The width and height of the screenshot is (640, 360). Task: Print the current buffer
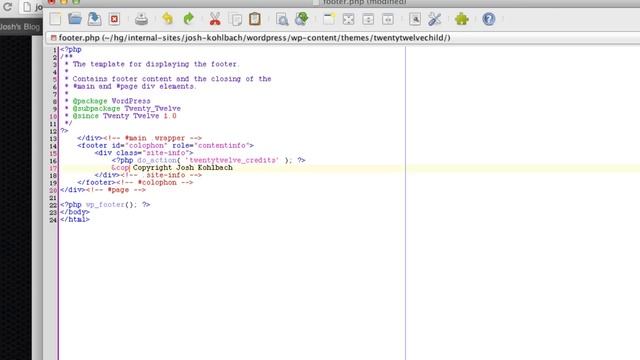tap(141, 19)
